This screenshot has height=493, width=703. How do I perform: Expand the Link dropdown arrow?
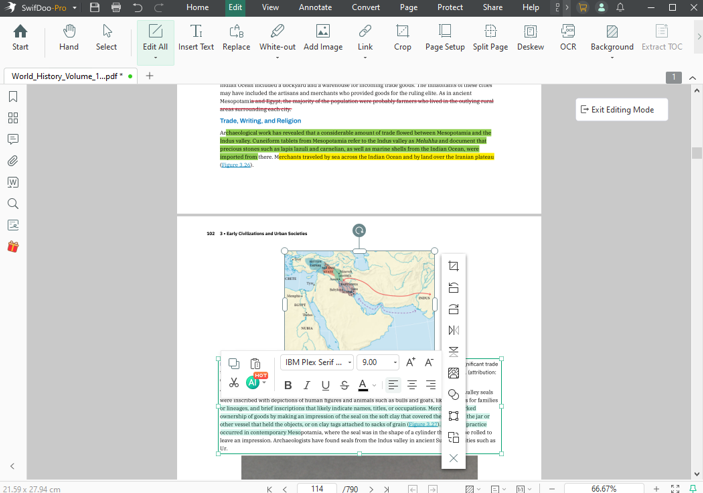[365, 58]
